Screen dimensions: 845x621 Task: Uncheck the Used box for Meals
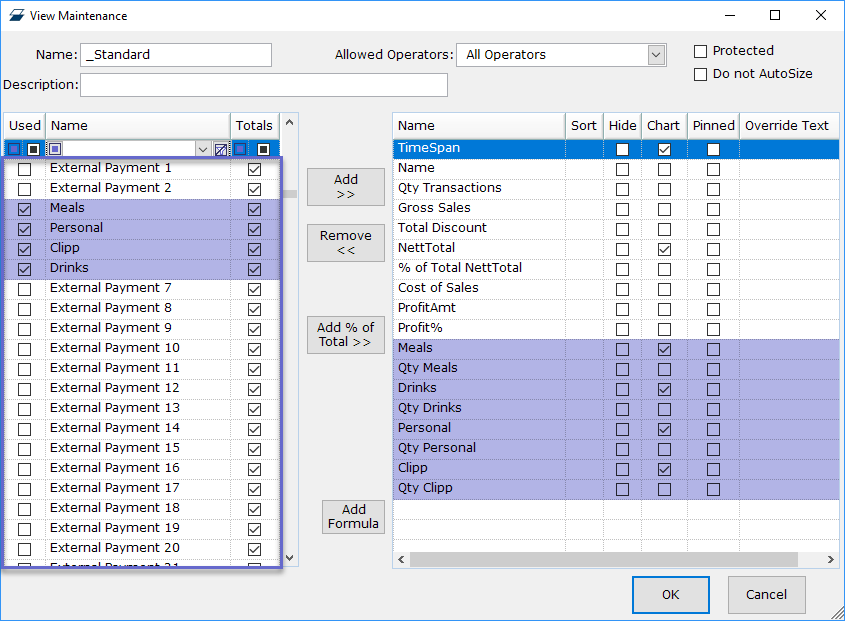click(x=25, y=209)
